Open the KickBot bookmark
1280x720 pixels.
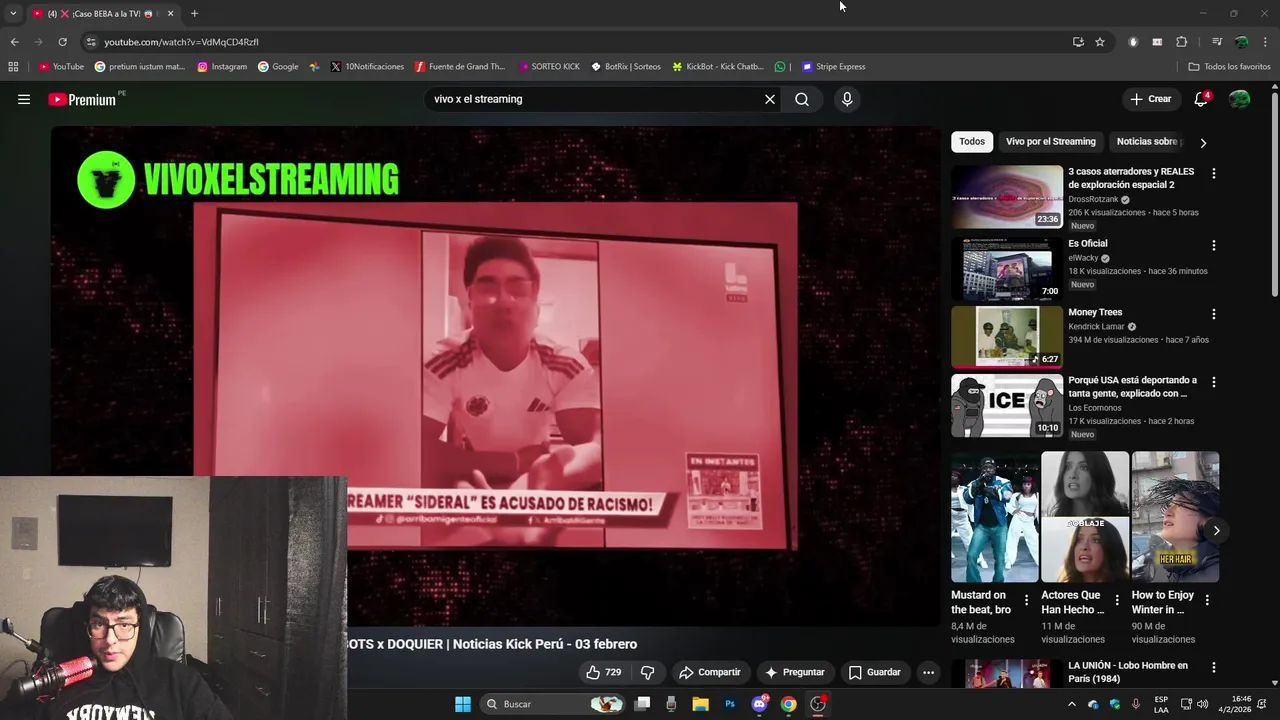coord(718,67)
